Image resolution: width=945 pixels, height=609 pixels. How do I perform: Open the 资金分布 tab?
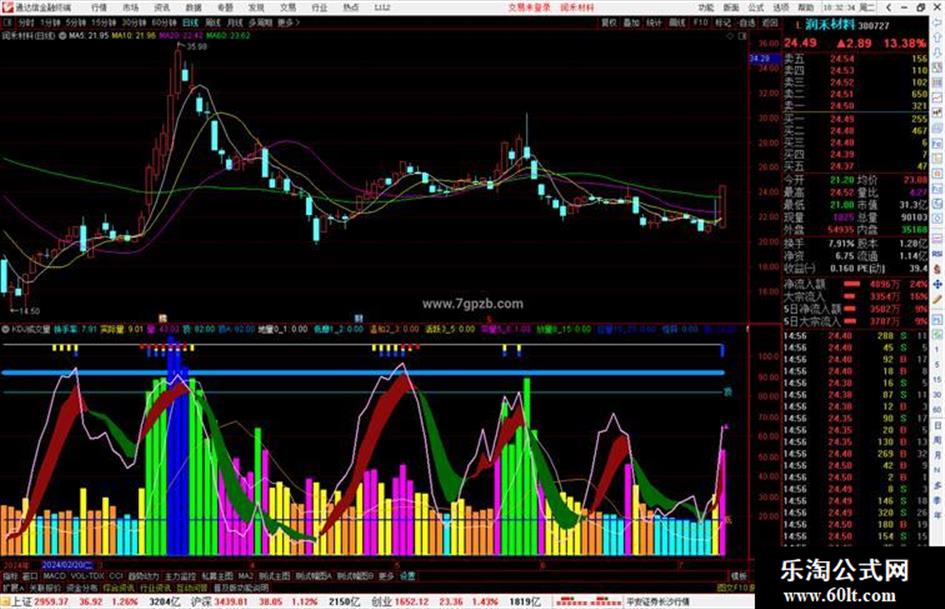[x=82, y=587]
